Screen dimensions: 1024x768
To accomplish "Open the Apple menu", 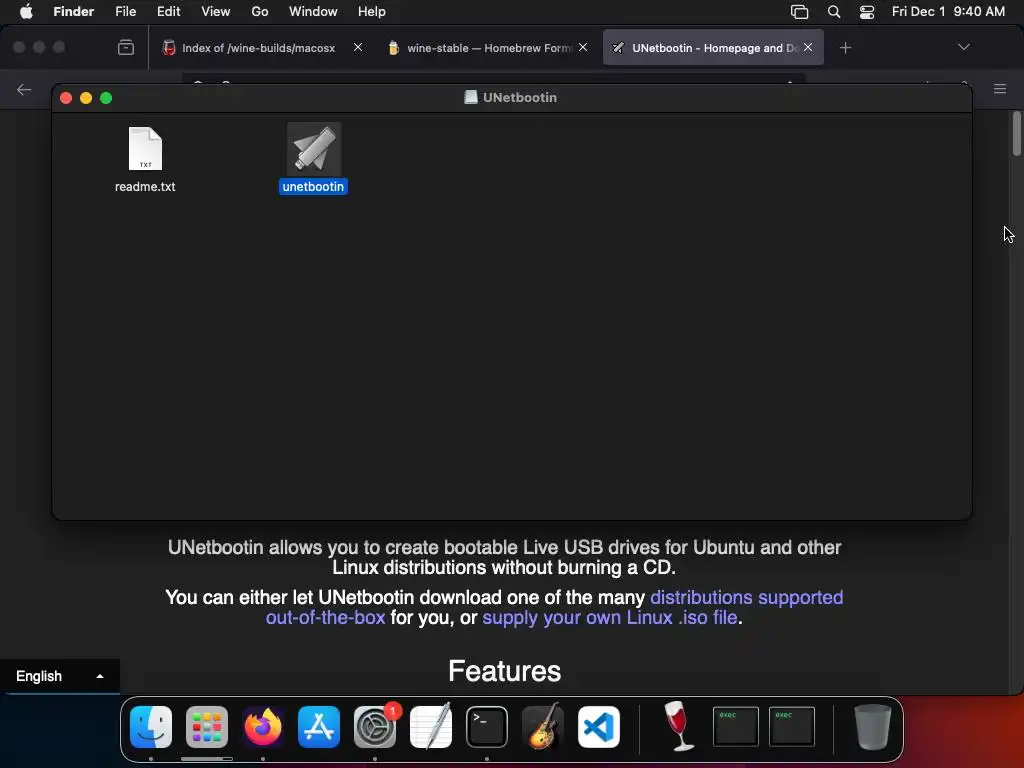I will (x=26, y=12).
